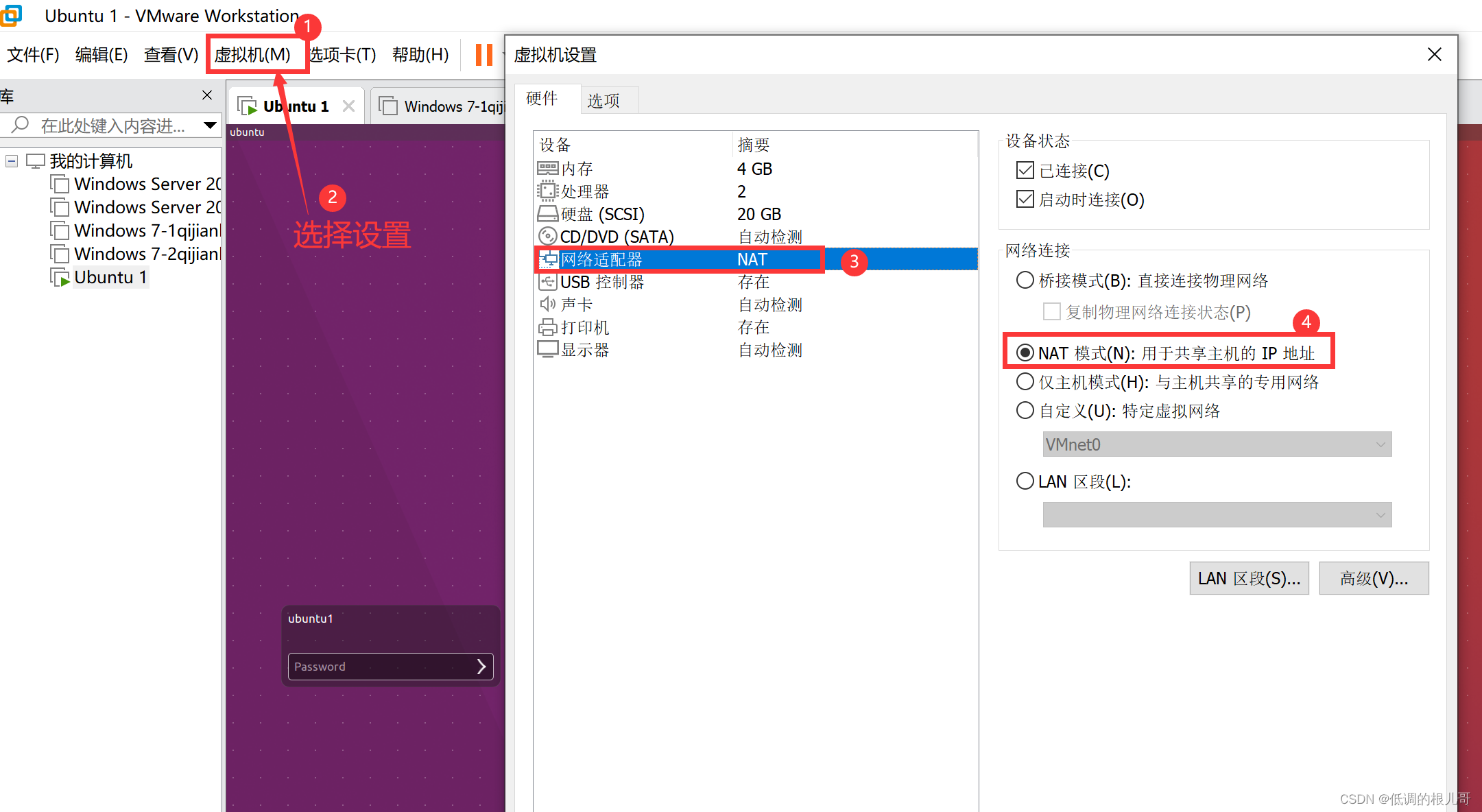Image resolution: width=1482 pixels, height=812 pixels.
Task: Toggle the 启动时连接(O) checkbox
Action: pos(1025,200)
